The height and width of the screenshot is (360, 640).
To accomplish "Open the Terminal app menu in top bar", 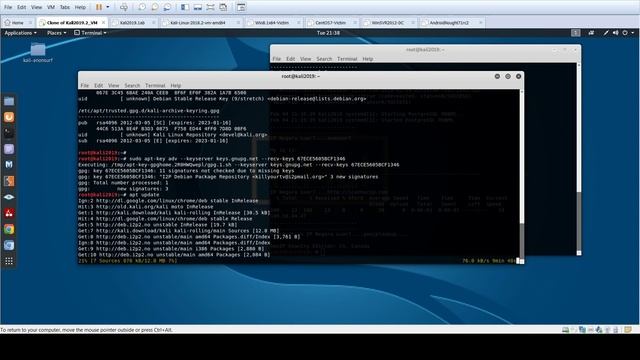I will (x=90, y=33).
